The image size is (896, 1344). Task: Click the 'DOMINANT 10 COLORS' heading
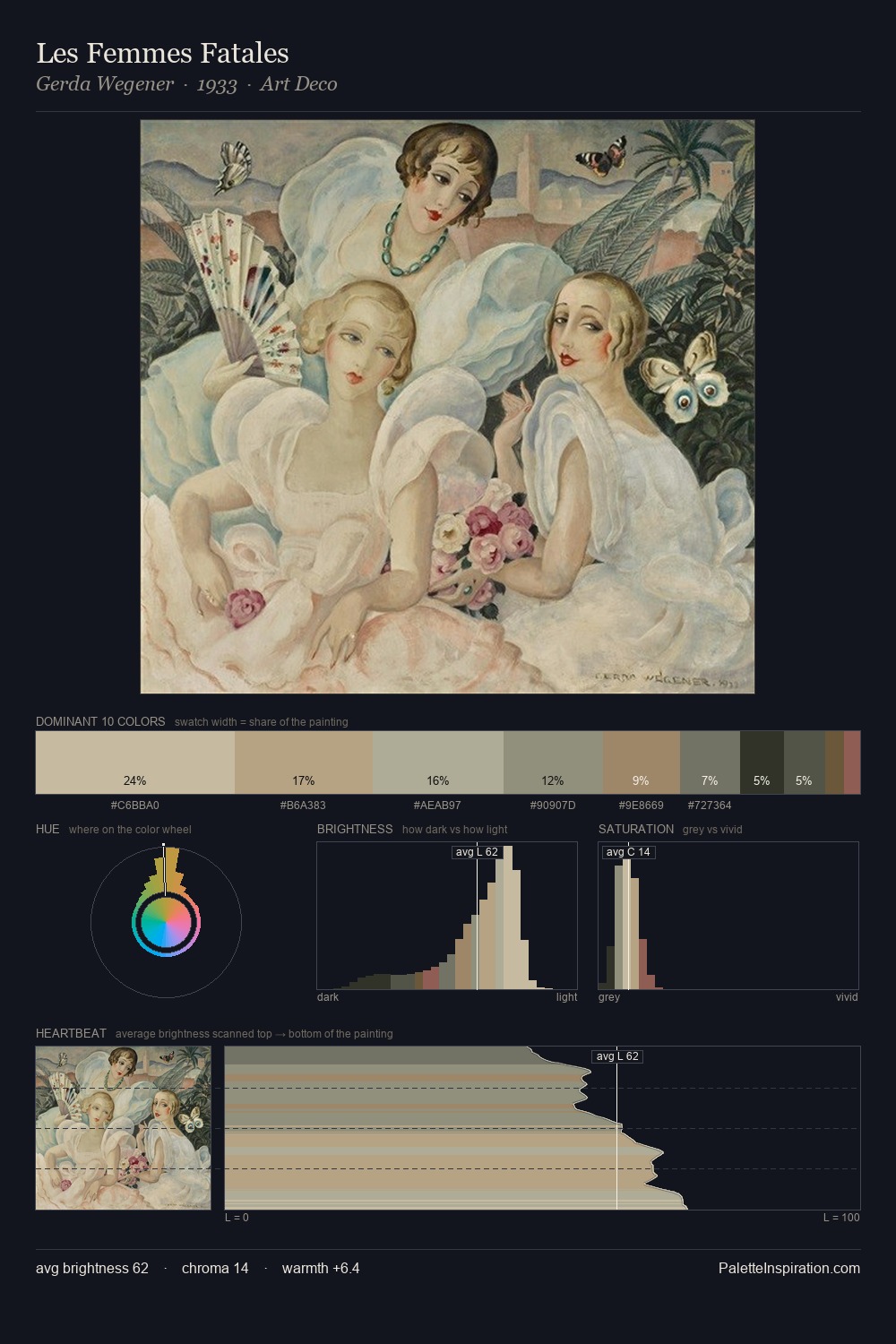click(x=100, y=721)
